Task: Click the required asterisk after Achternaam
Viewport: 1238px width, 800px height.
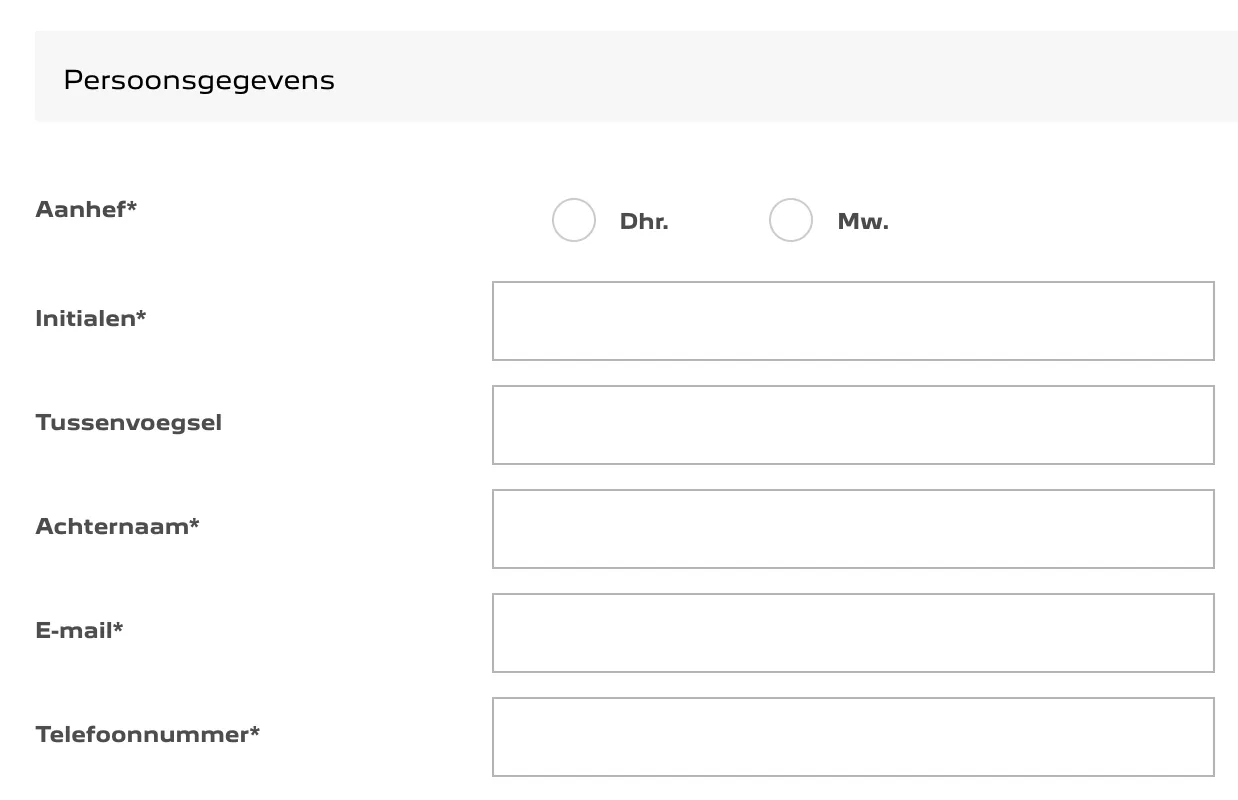Action: (x=194, y=523)
